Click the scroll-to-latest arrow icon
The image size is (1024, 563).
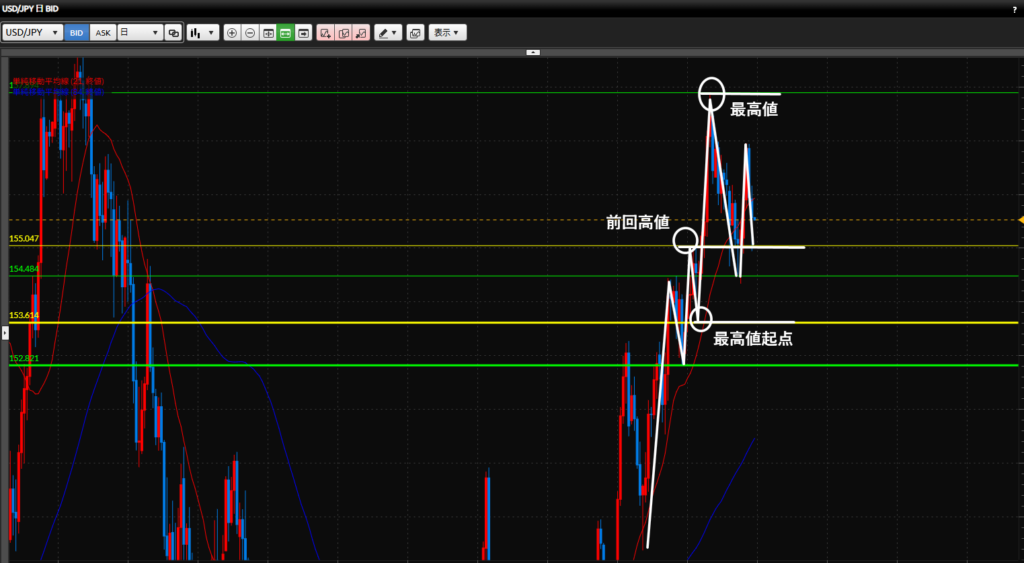(303, 32)
